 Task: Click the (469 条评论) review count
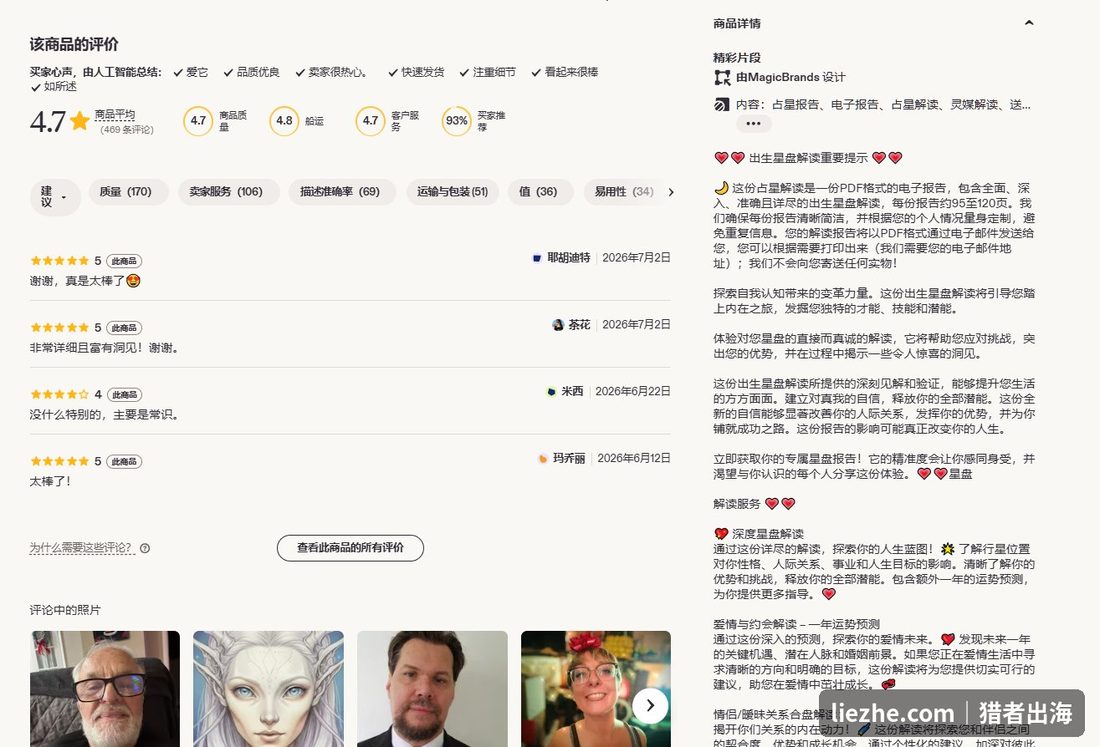pyautogui.click(x=127, y=130)
